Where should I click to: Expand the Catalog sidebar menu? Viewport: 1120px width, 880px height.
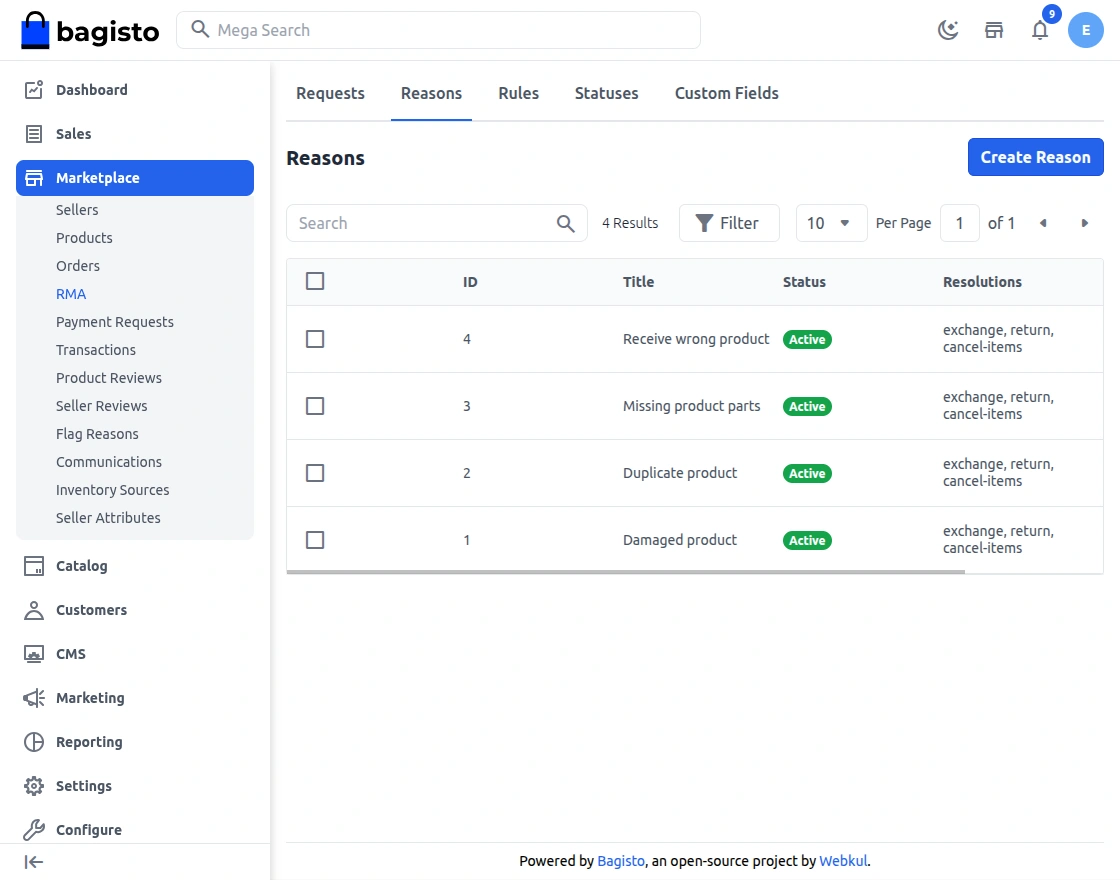coord(82,566)
